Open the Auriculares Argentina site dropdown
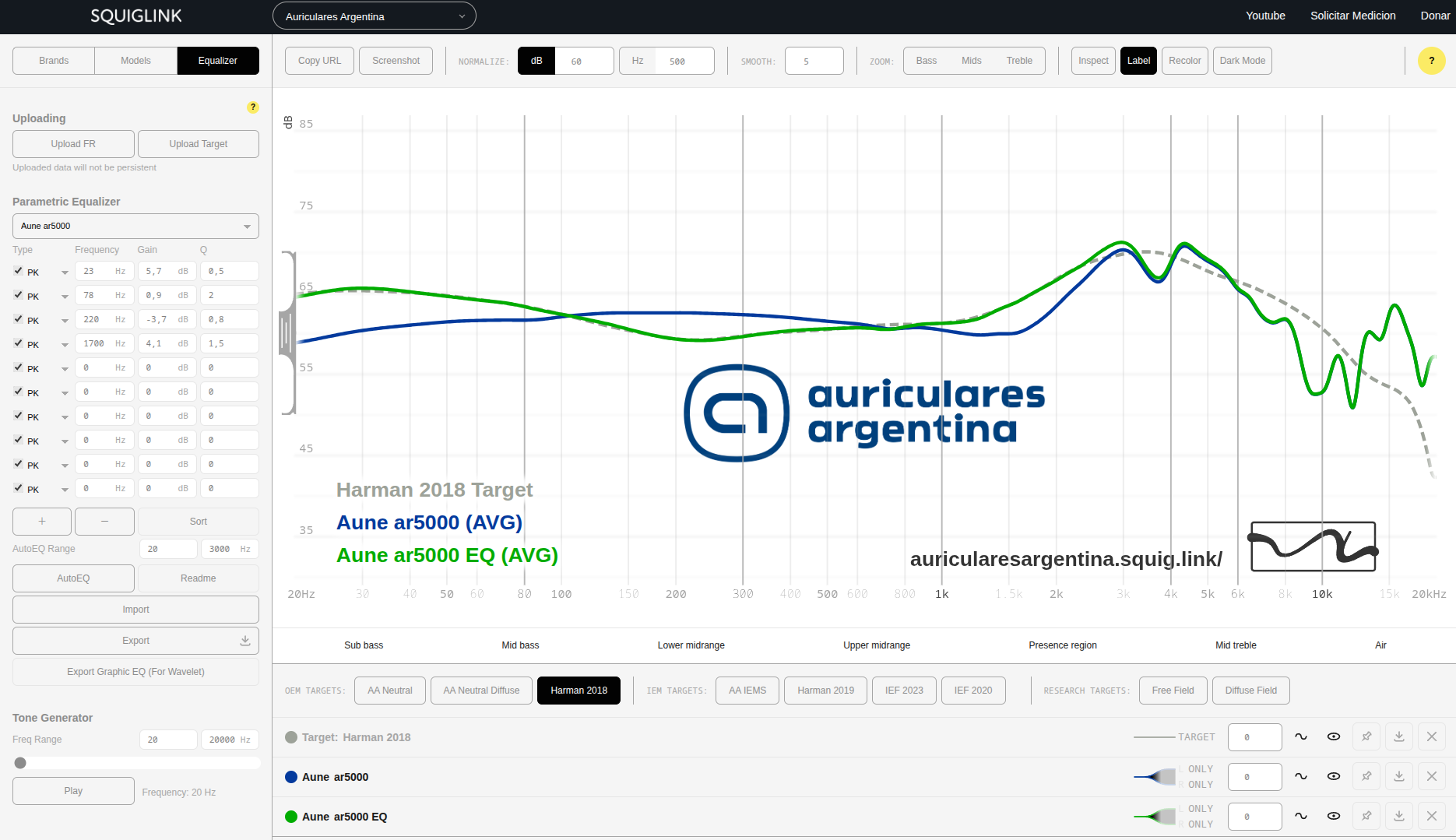 [375, 16]
